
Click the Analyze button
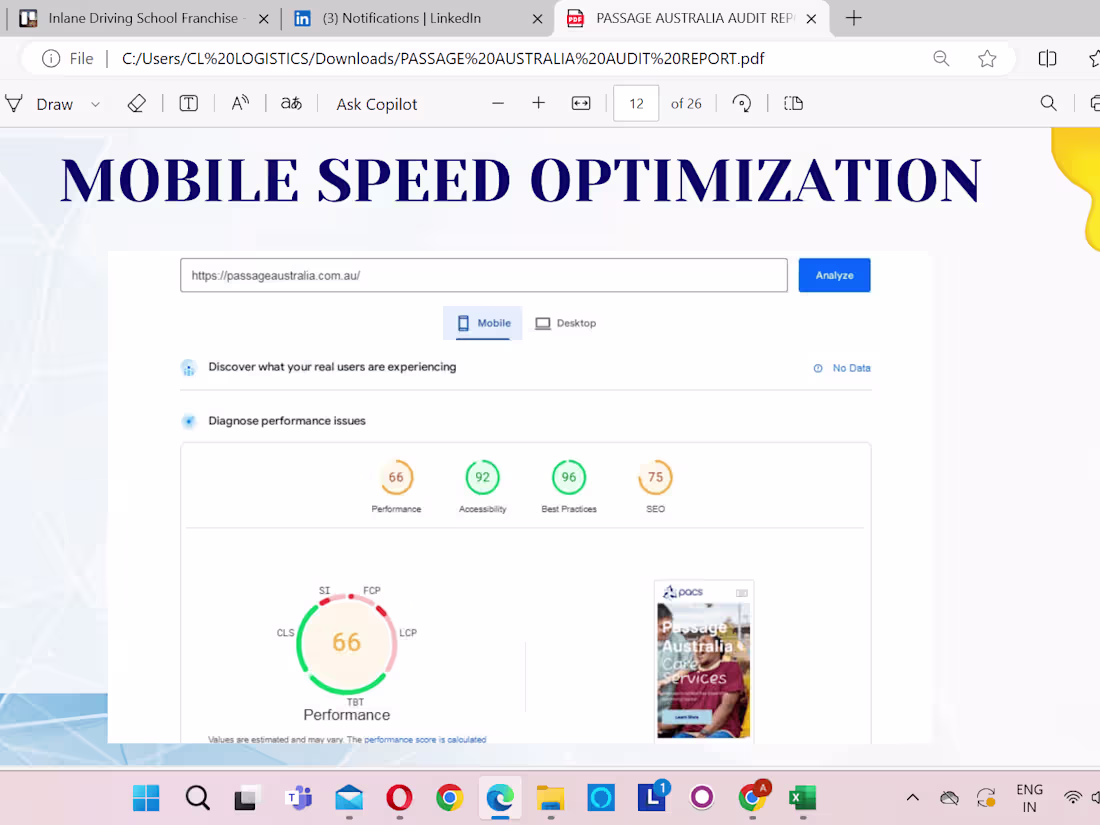tap(834, 275)
